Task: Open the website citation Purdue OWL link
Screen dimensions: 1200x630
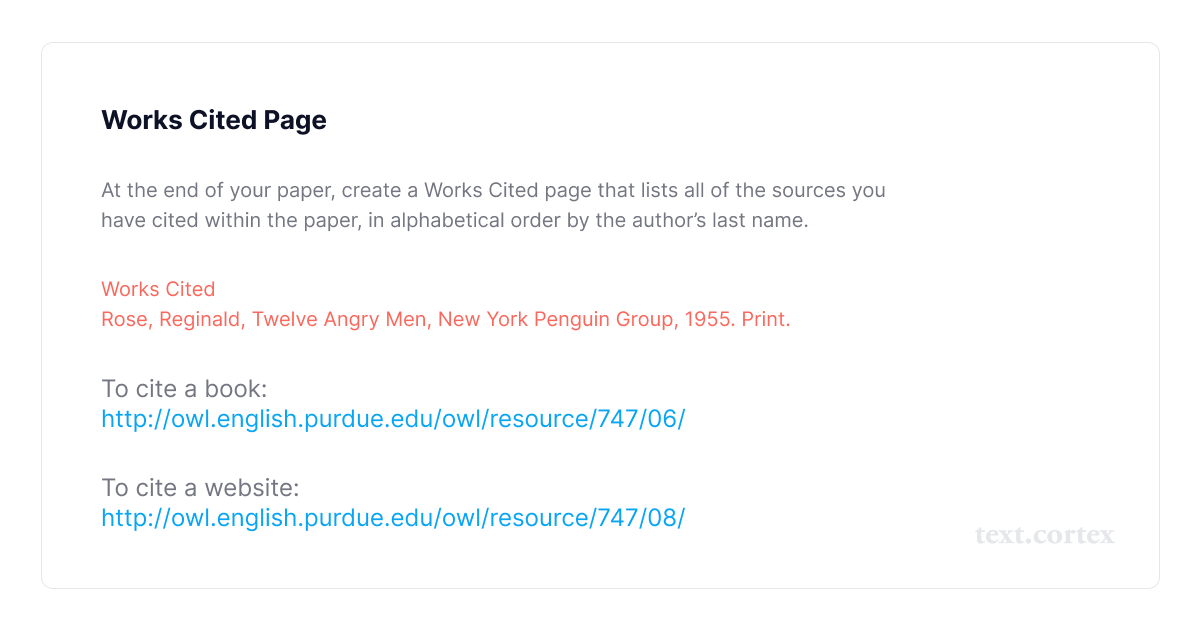Action: pyautogui.click(x=392, y=518)
